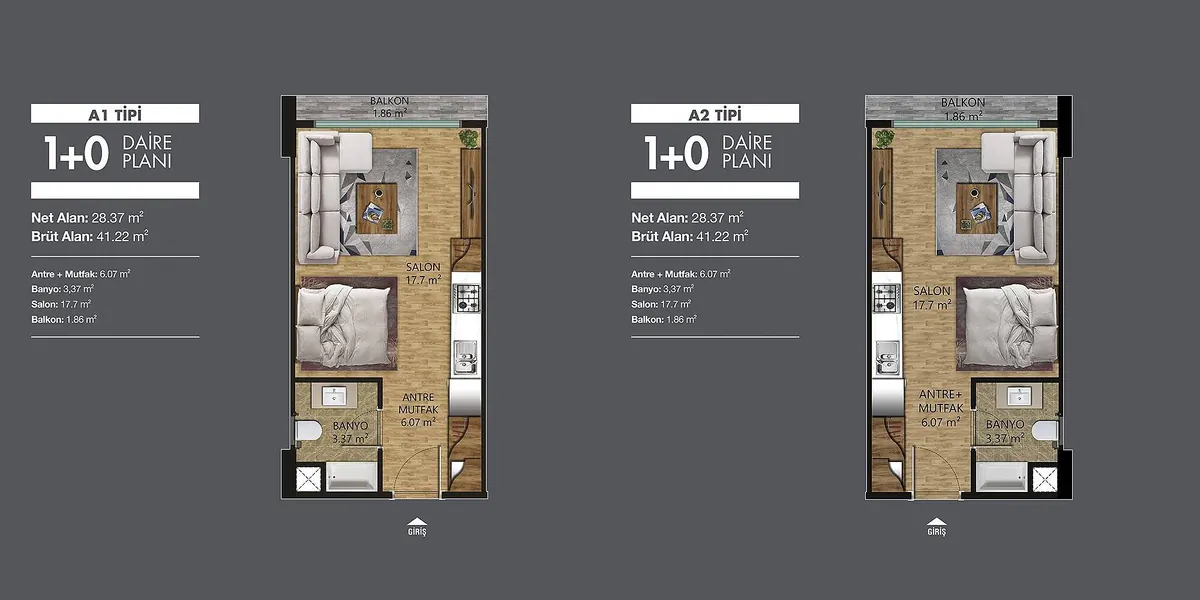Click the shower tray in the A2 bathroom
This screenshot has width=1200, height=600.
tap(1044, 478)
